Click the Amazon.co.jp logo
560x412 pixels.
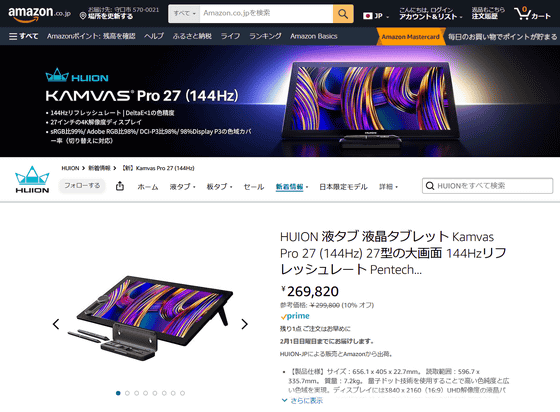(x=39, y=14)
